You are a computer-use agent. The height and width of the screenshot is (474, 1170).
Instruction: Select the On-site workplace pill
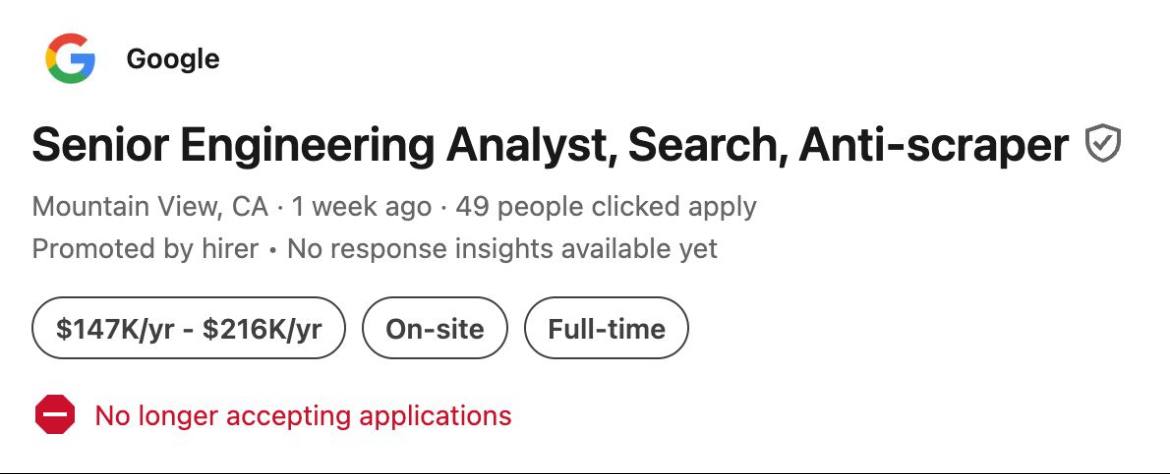(x=434, y=328)
